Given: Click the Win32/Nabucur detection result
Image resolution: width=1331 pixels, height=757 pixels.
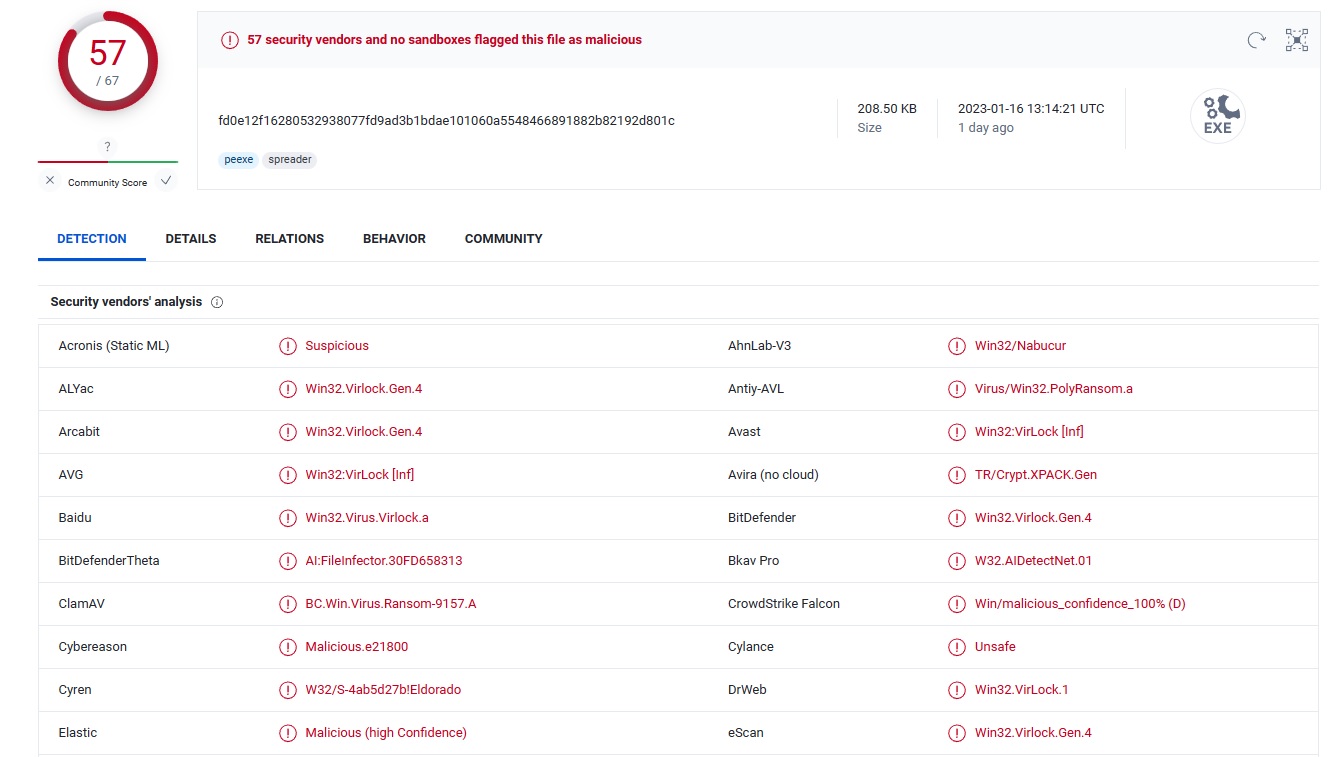Looking at the screenshot, I should 1020,346.
